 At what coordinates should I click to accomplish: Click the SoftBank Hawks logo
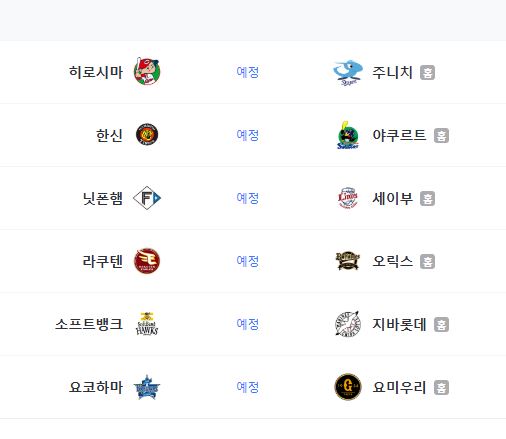point(147,324)
